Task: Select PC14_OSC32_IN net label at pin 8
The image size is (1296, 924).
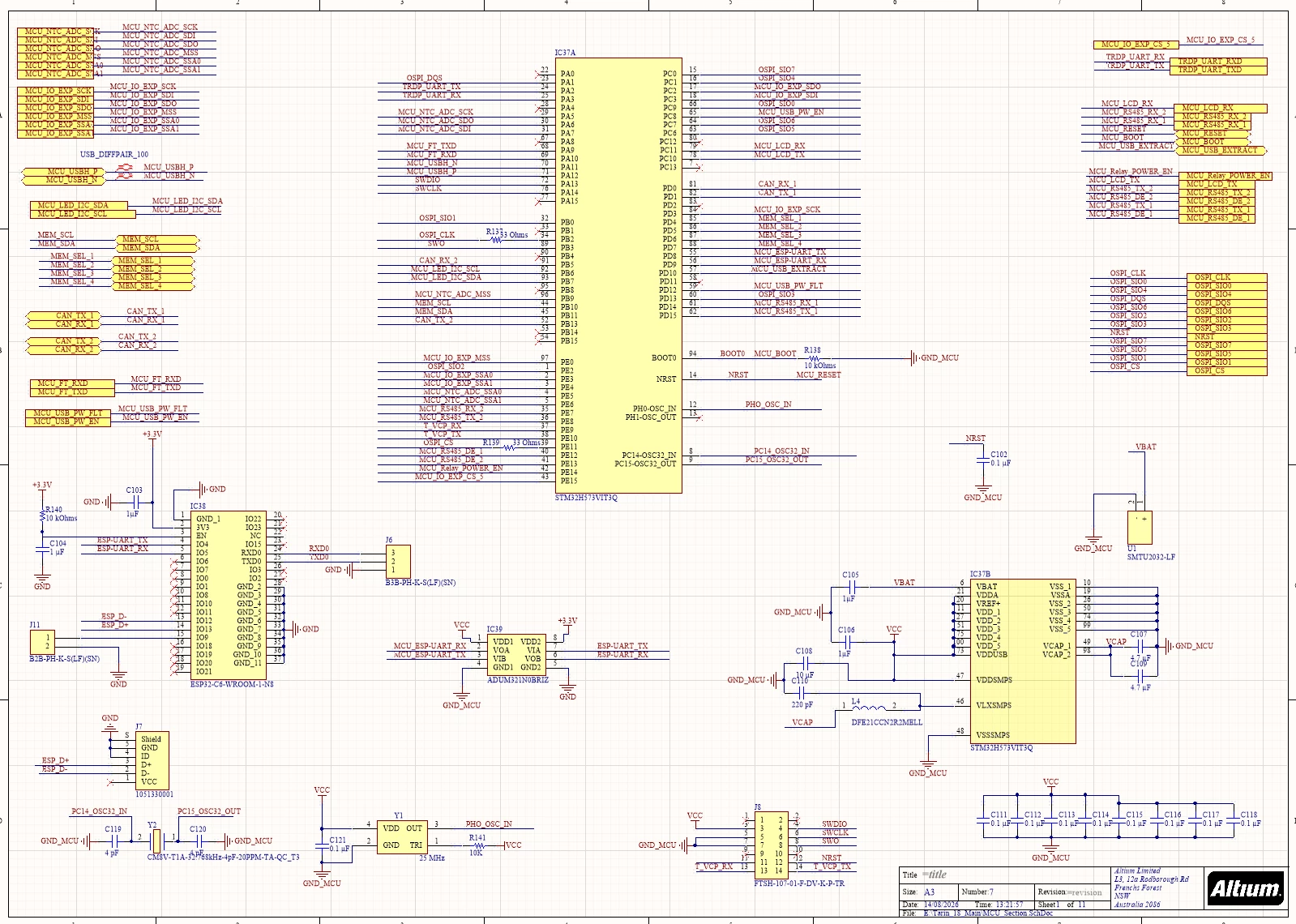Action: click(x=781, y=451)
